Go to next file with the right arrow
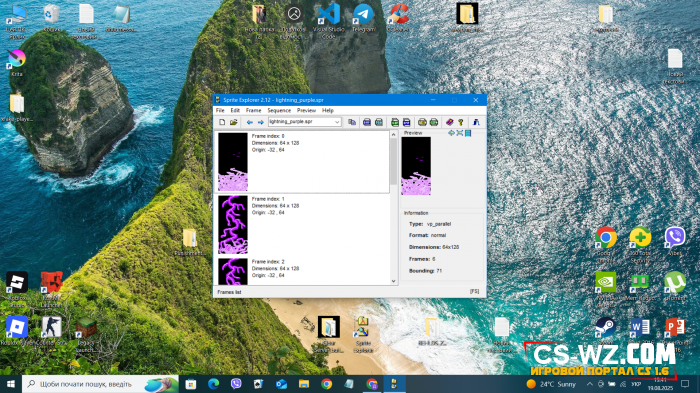 point(261,122)
